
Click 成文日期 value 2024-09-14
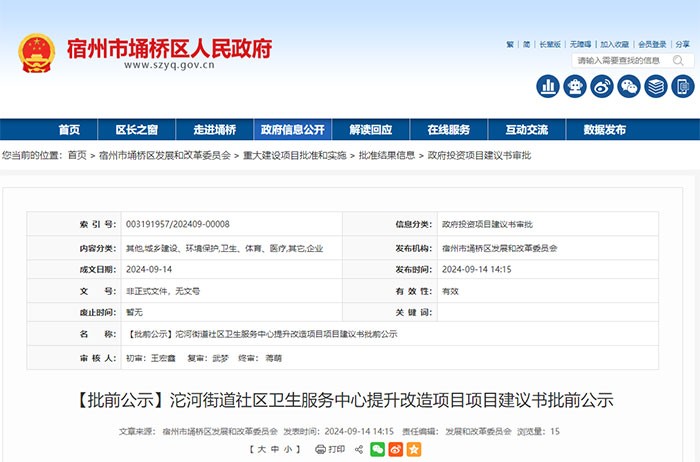click(x=149, y=270)
